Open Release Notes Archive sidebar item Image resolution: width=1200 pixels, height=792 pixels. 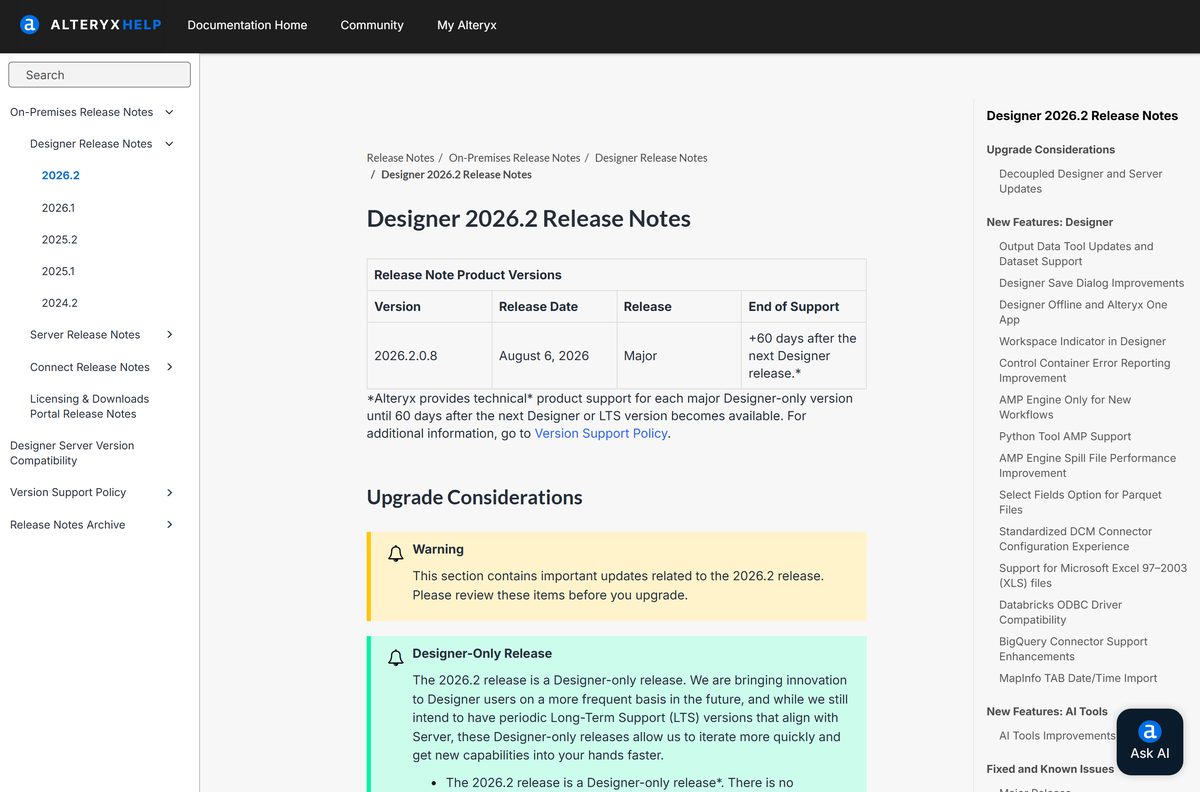click(x=68, y=524)
